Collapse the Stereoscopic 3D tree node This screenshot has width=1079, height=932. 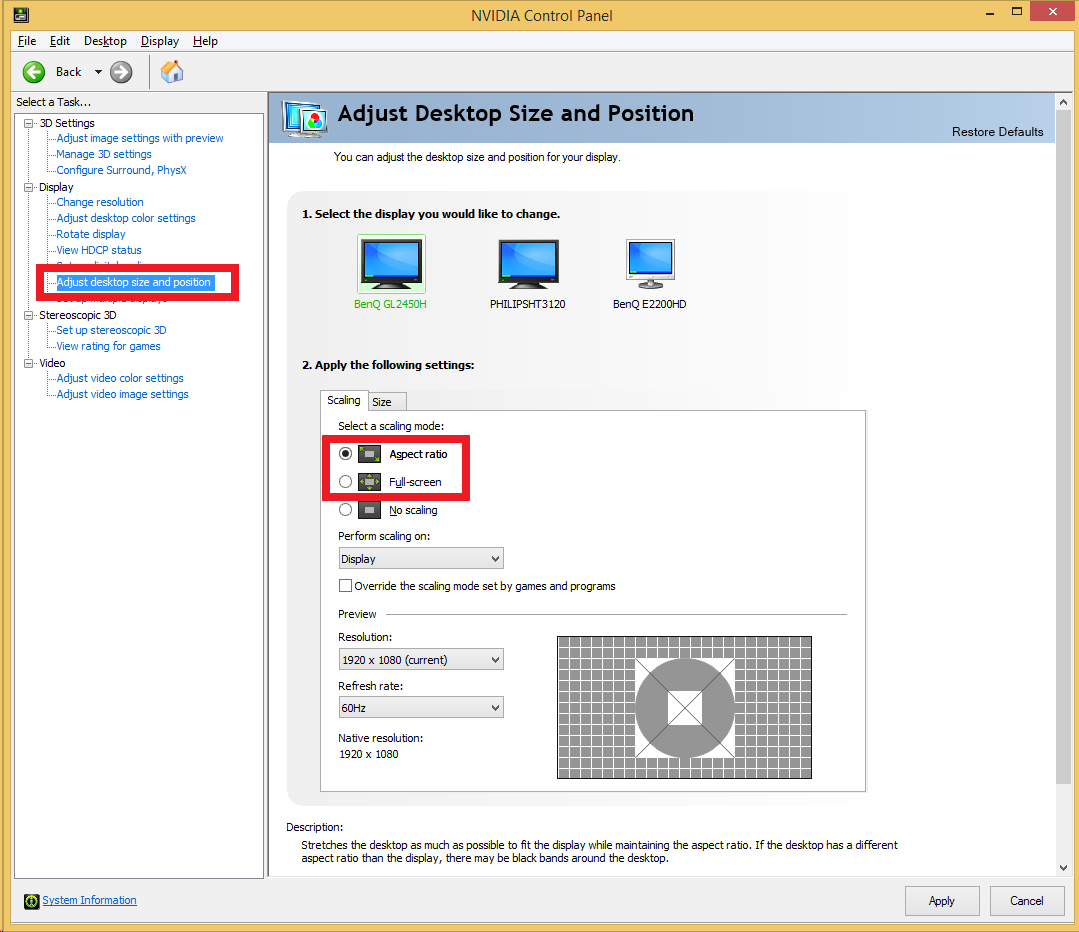point(29,315)
